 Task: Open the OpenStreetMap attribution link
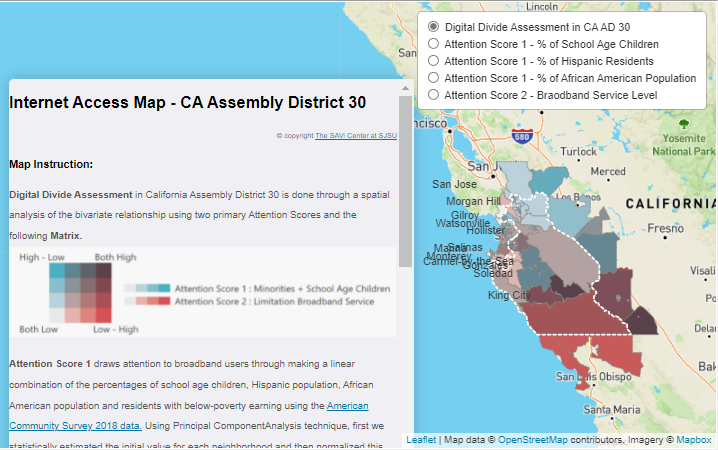pyautogui.click(x=540, y=440)
